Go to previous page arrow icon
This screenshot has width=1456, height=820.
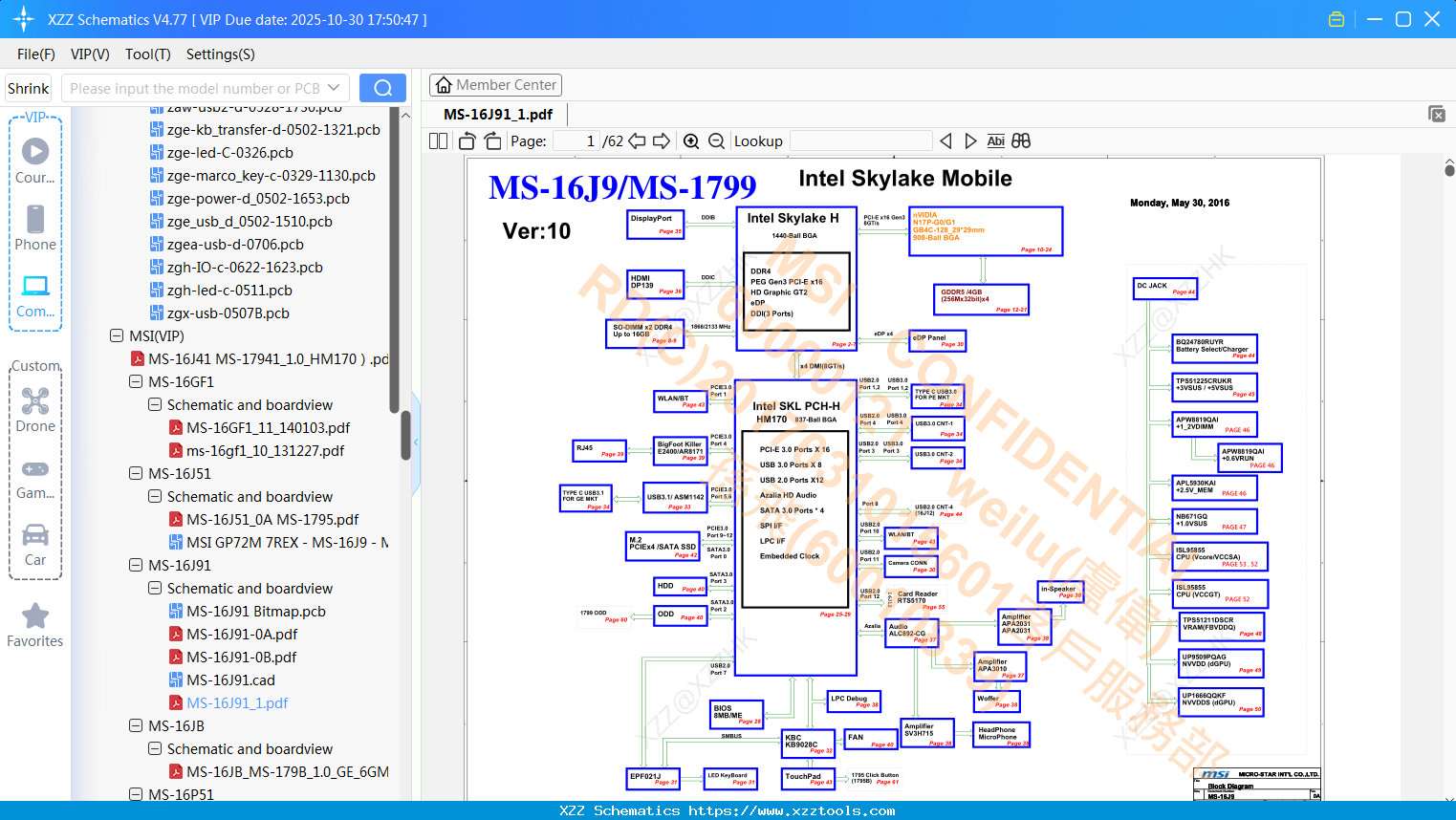coord(637,141)
